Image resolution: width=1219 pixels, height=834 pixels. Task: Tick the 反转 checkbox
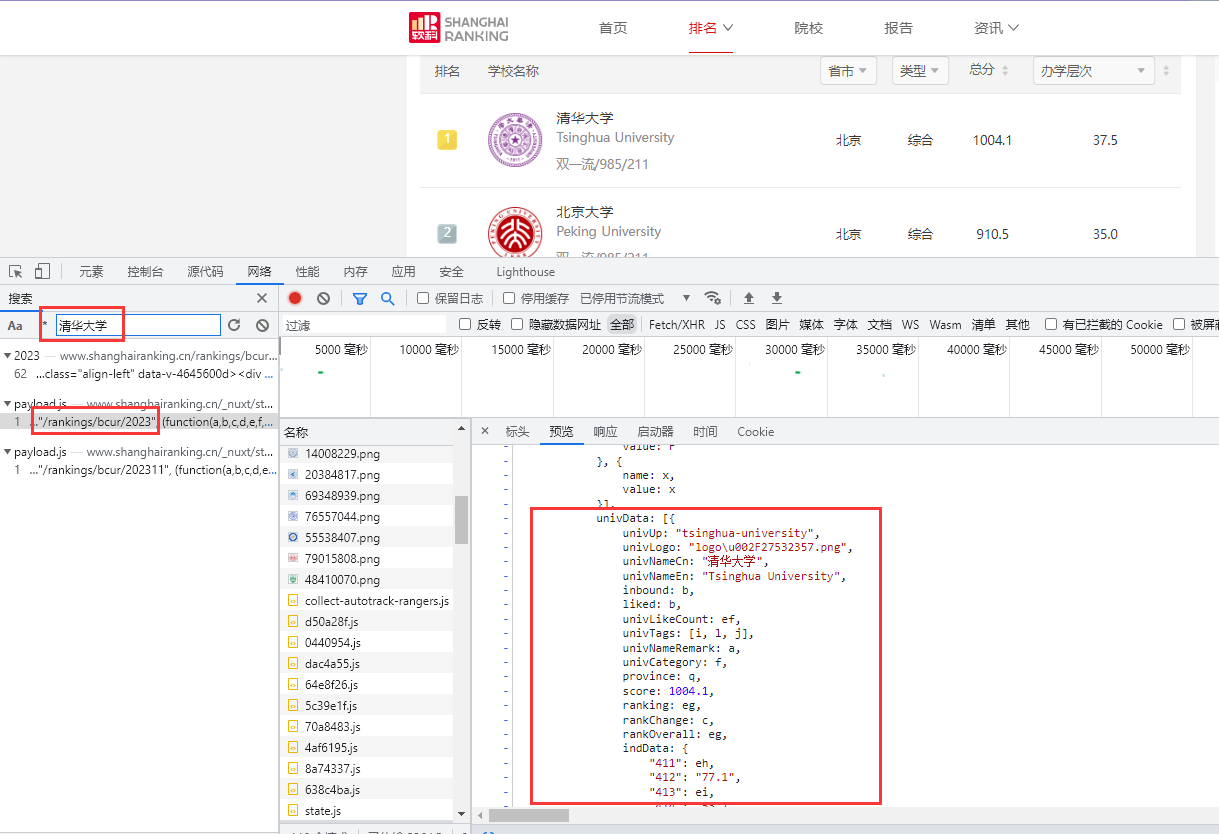465,324
